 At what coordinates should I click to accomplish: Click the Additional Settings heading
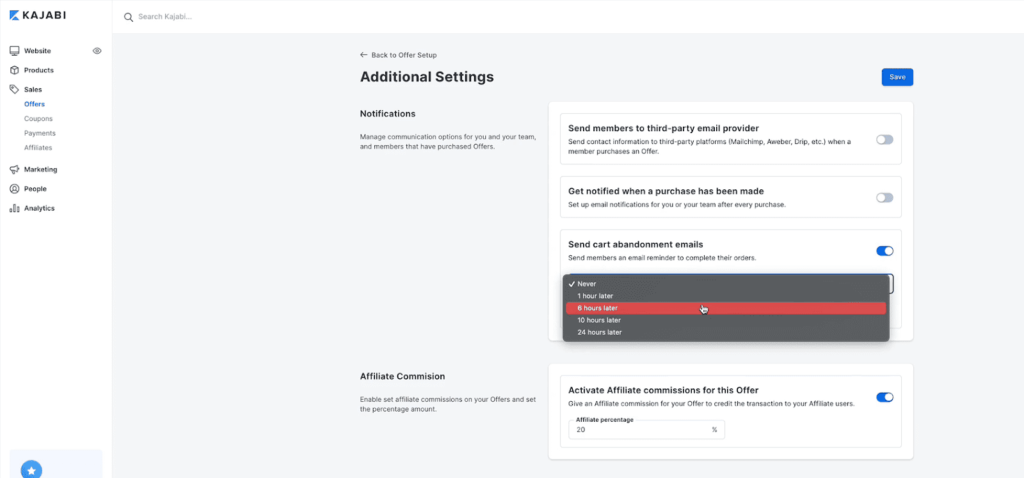point(427,77)
